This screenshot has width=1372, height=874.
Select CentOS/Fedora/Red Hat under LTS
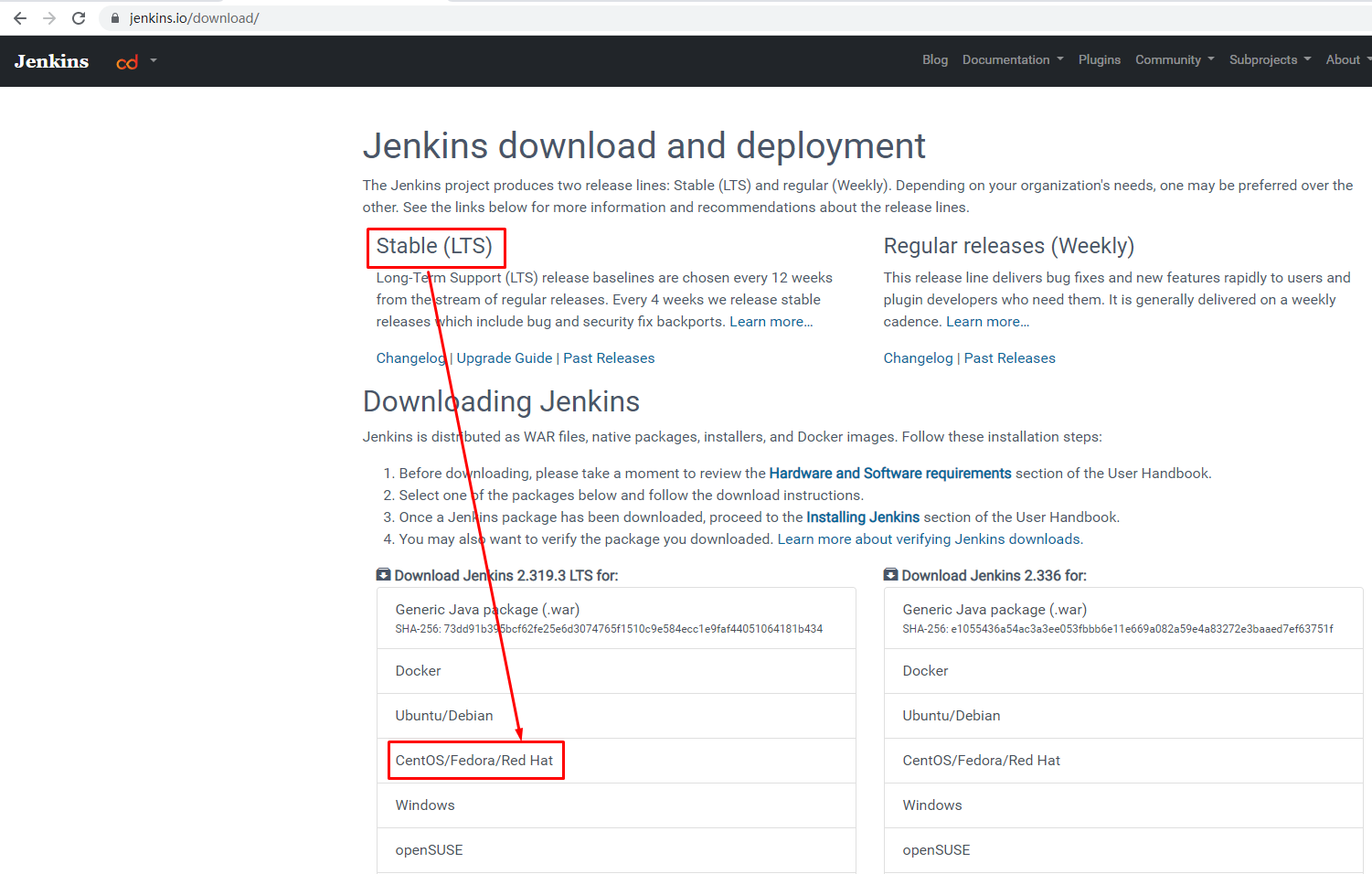(x=474, y=761)
